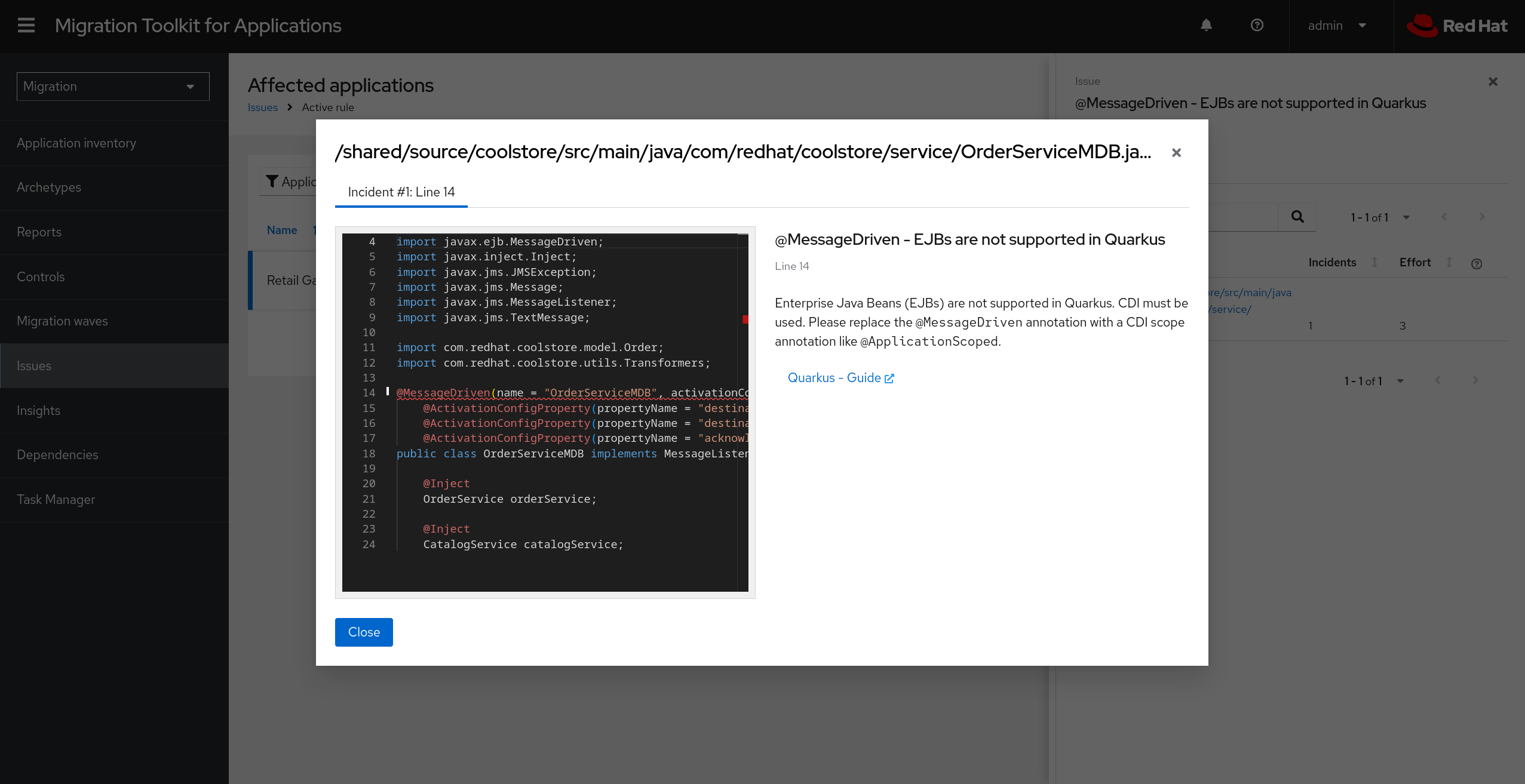Click the search magnifier icon

[1297, 217]
